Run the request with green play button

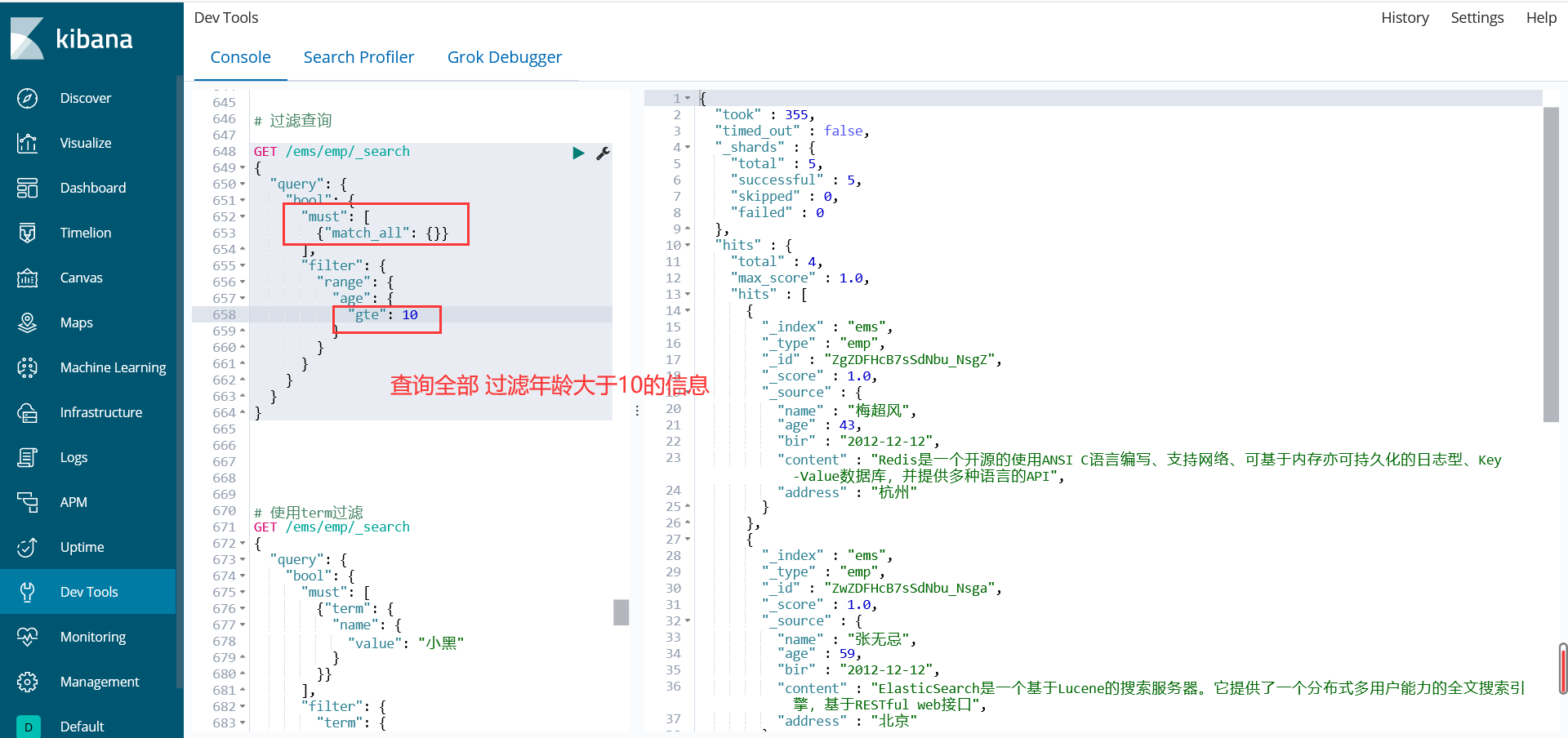[x=578, y=153]
